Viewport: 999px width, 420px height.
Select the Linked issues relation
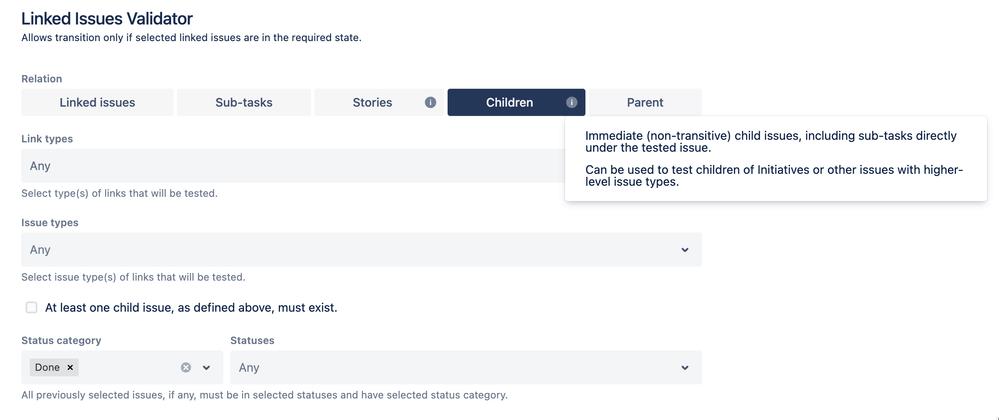97,102
